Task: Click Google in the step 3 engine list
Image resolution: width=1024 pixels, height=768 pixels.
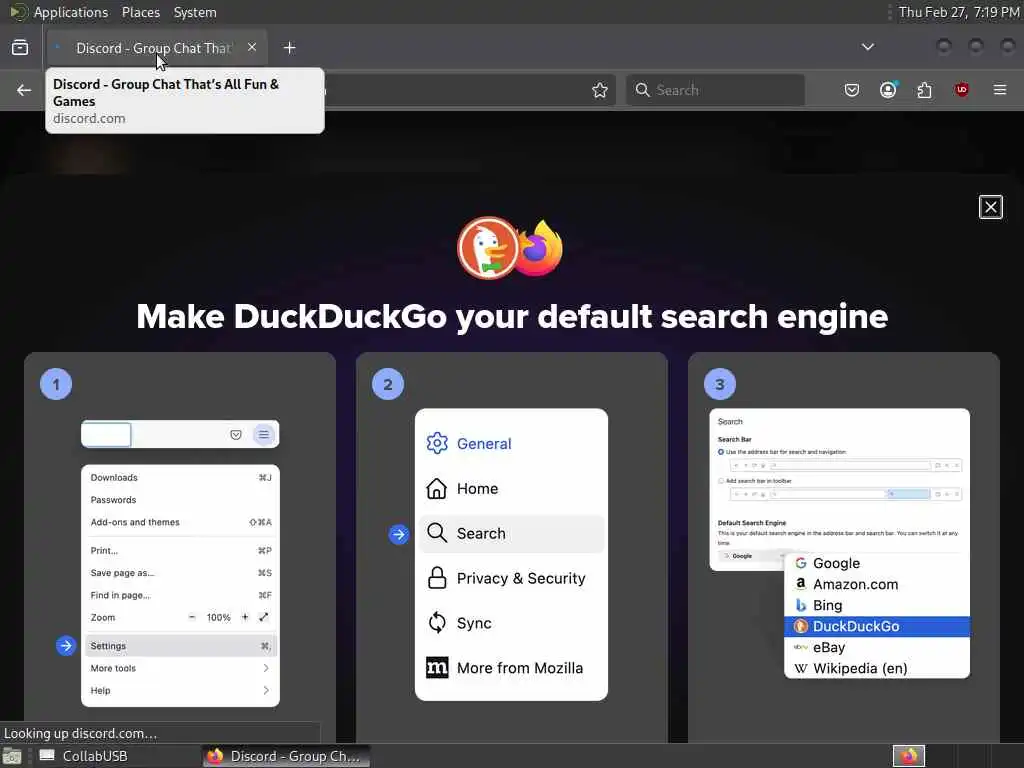Action: (x=877, y=564)
